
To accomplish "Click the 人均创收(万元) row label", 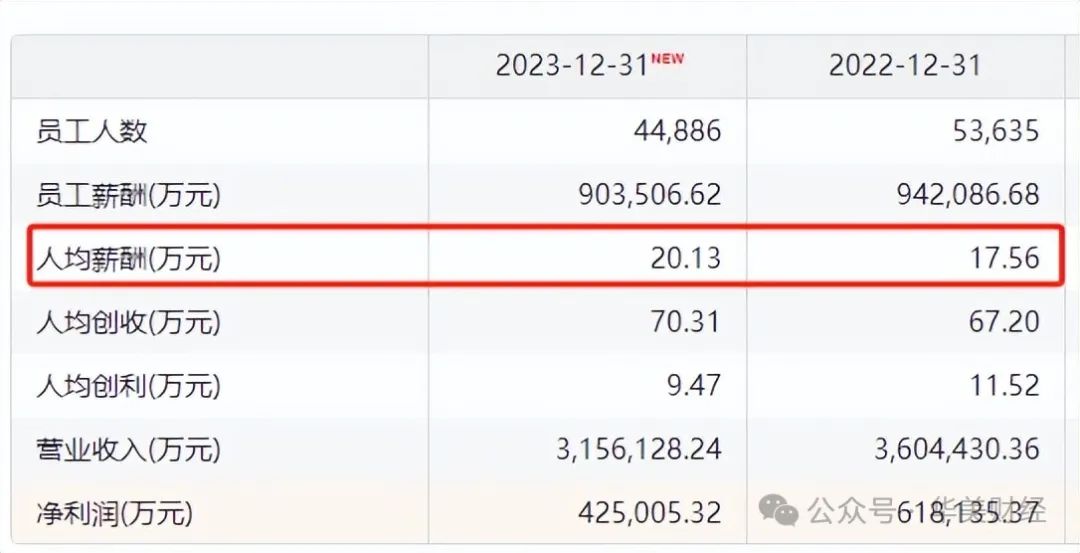I will [128, 322].
